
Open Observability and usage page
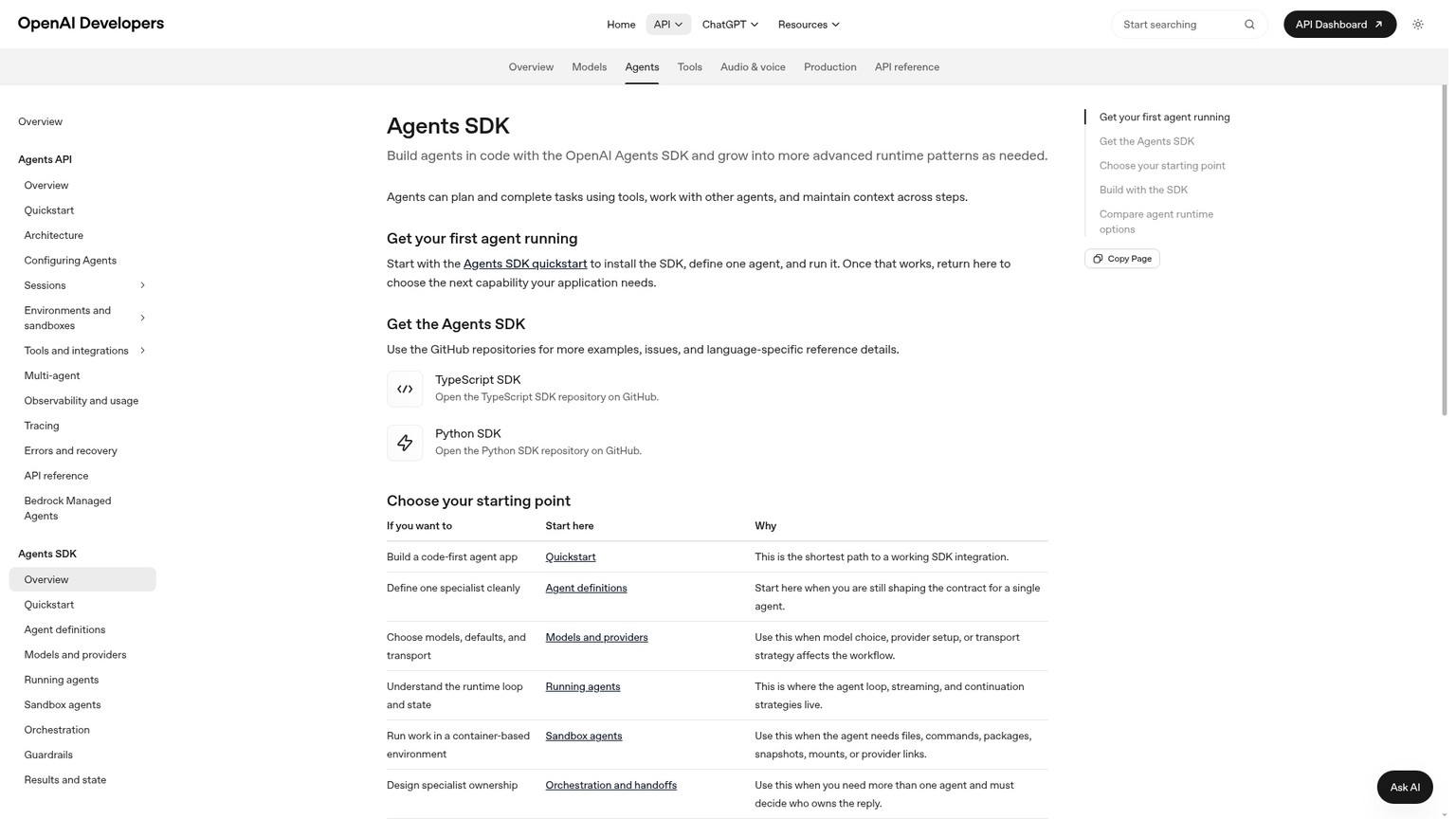pyautogui.click(x=82, y=401)
